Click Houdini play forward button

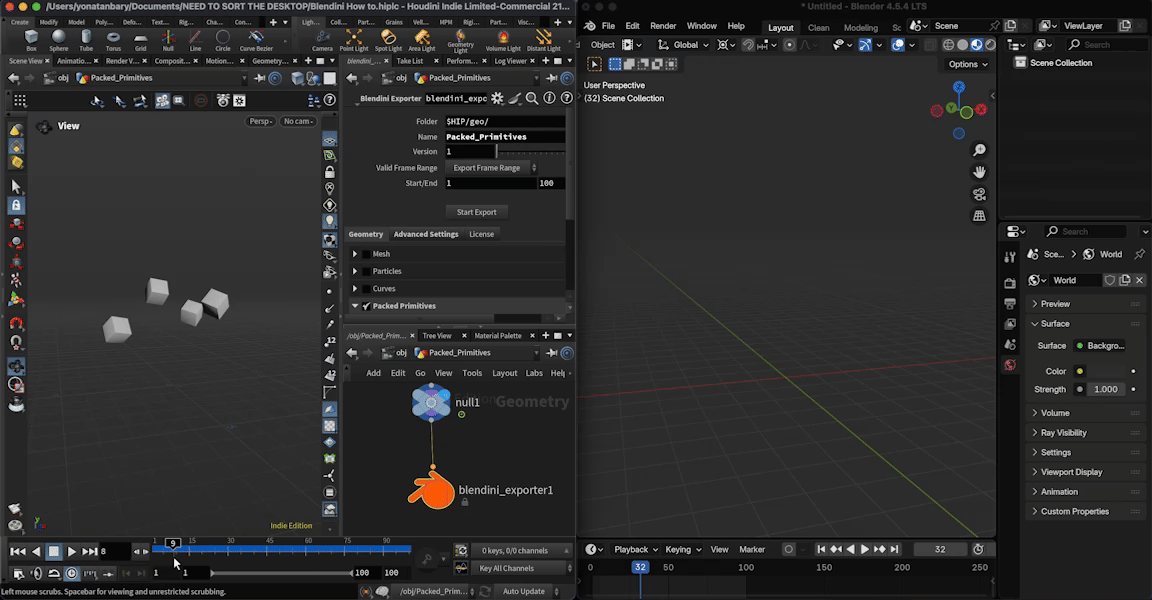(x=71, y=552)
